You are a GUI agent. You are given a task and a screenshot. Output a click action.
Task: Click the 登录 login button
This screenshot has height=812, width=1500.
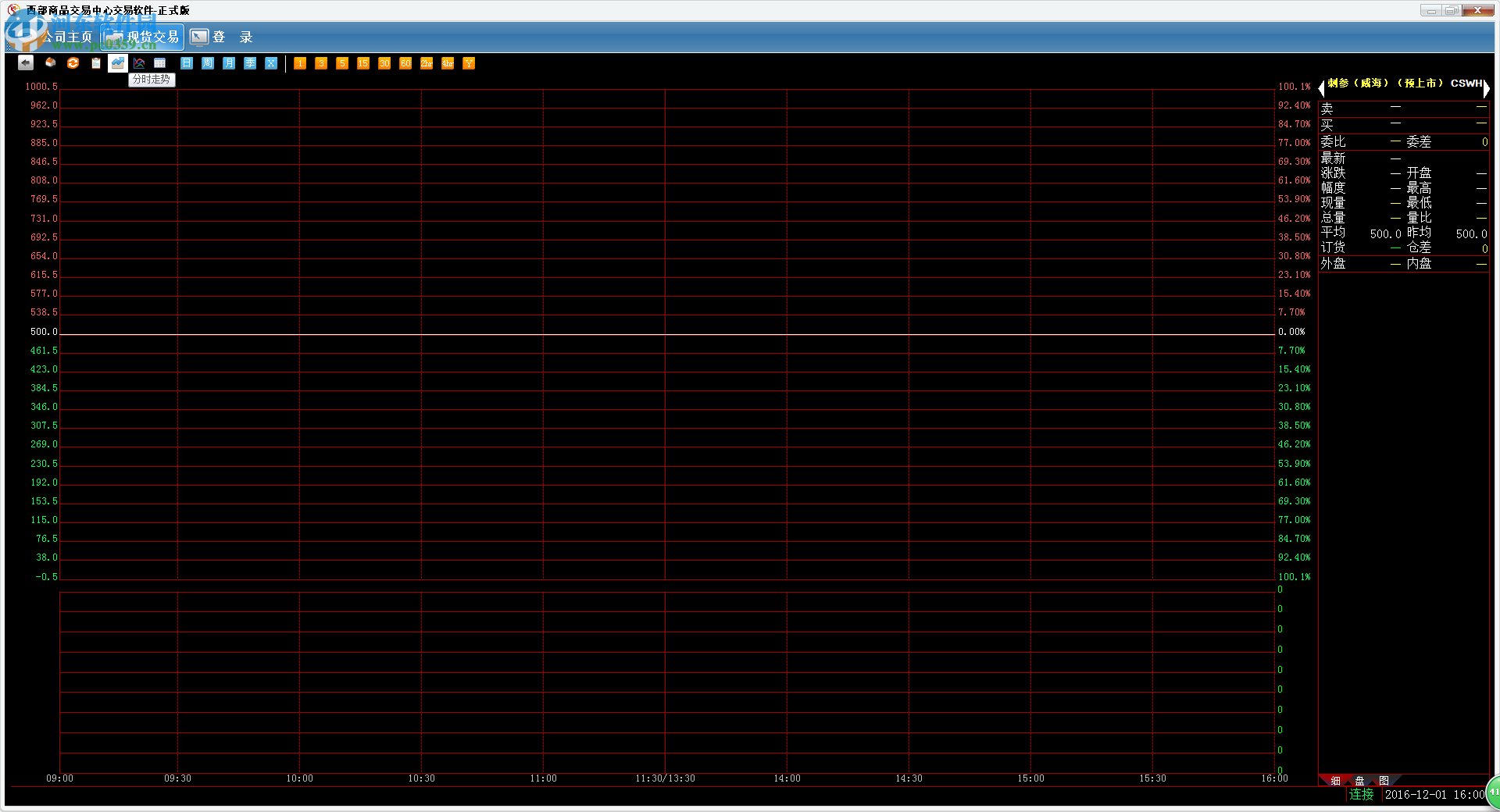222,37
